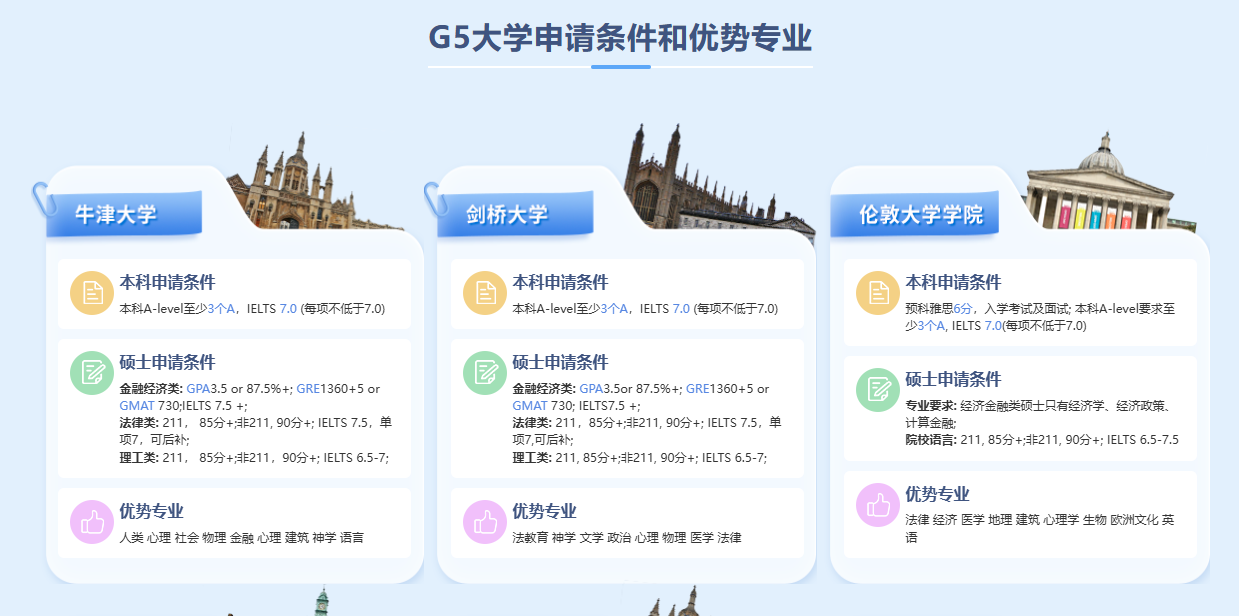Click Cambridge undergraduate requirements document icon
The width and height of the screenshot is (1239, 616).
coord(484,292)
